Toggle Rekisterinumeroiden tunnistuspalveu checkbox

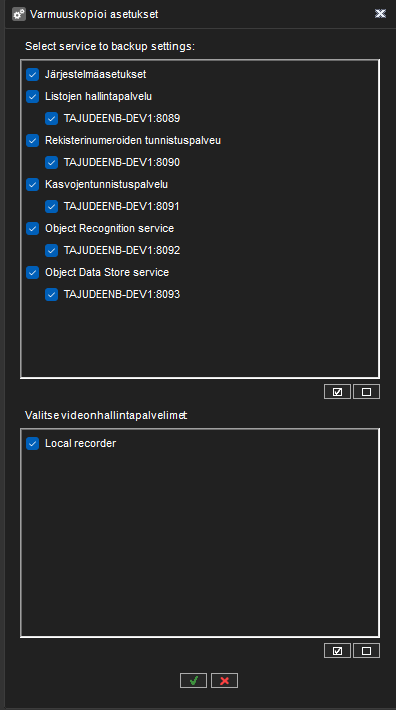pos(33,140)
